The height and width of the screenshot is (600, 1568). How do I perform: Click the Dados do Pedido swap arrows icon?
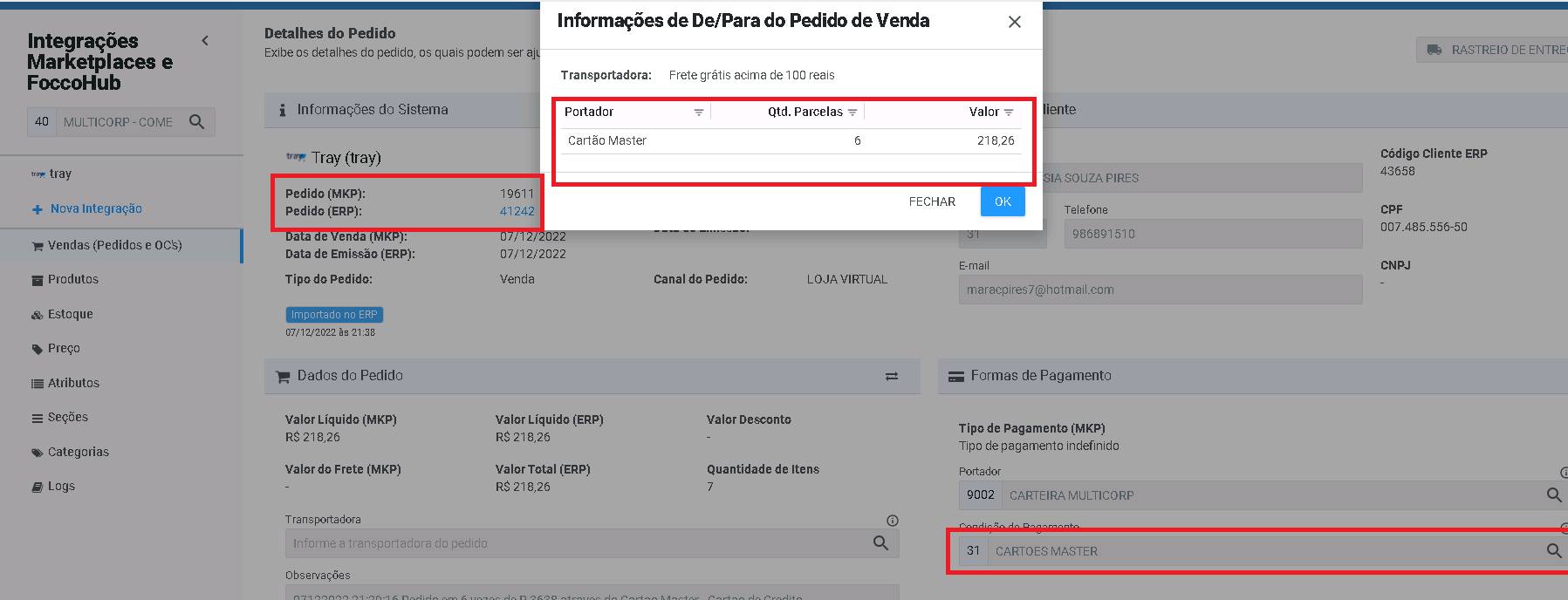point(892,376)
